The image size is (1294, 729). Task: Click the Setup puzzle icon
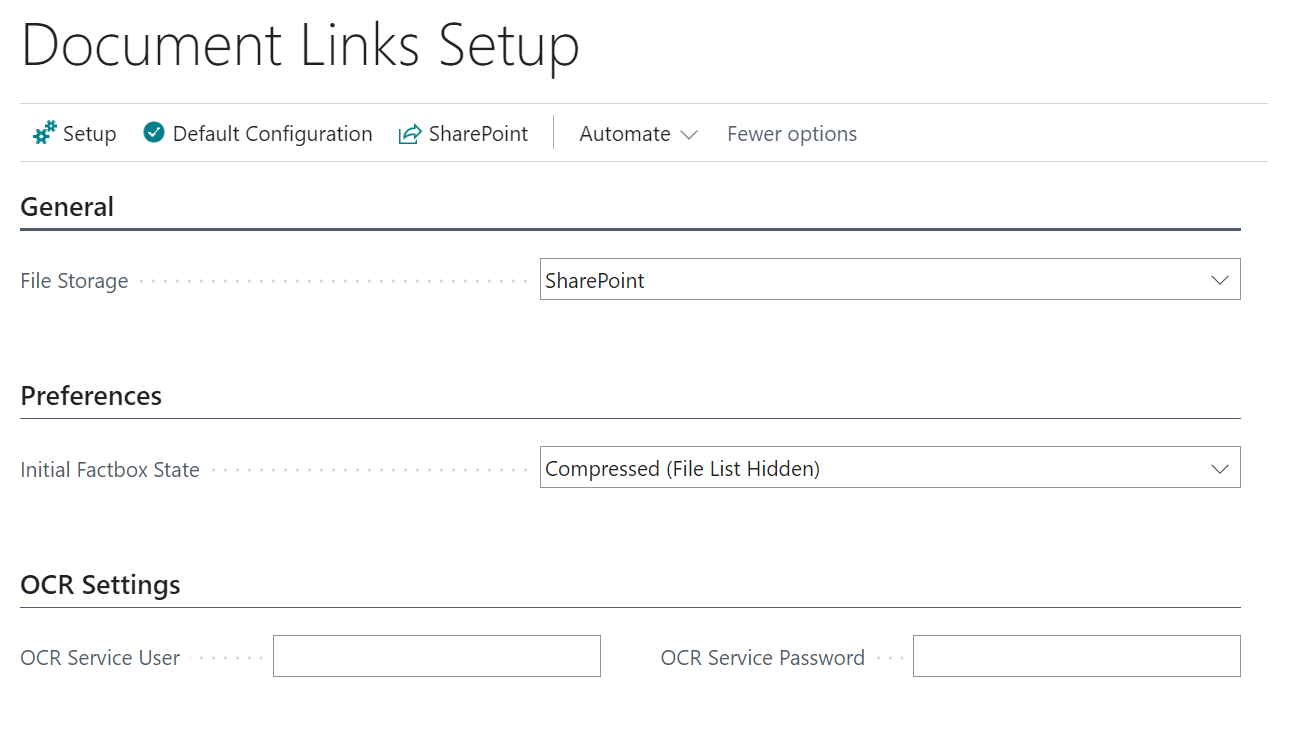coord(44,132)
